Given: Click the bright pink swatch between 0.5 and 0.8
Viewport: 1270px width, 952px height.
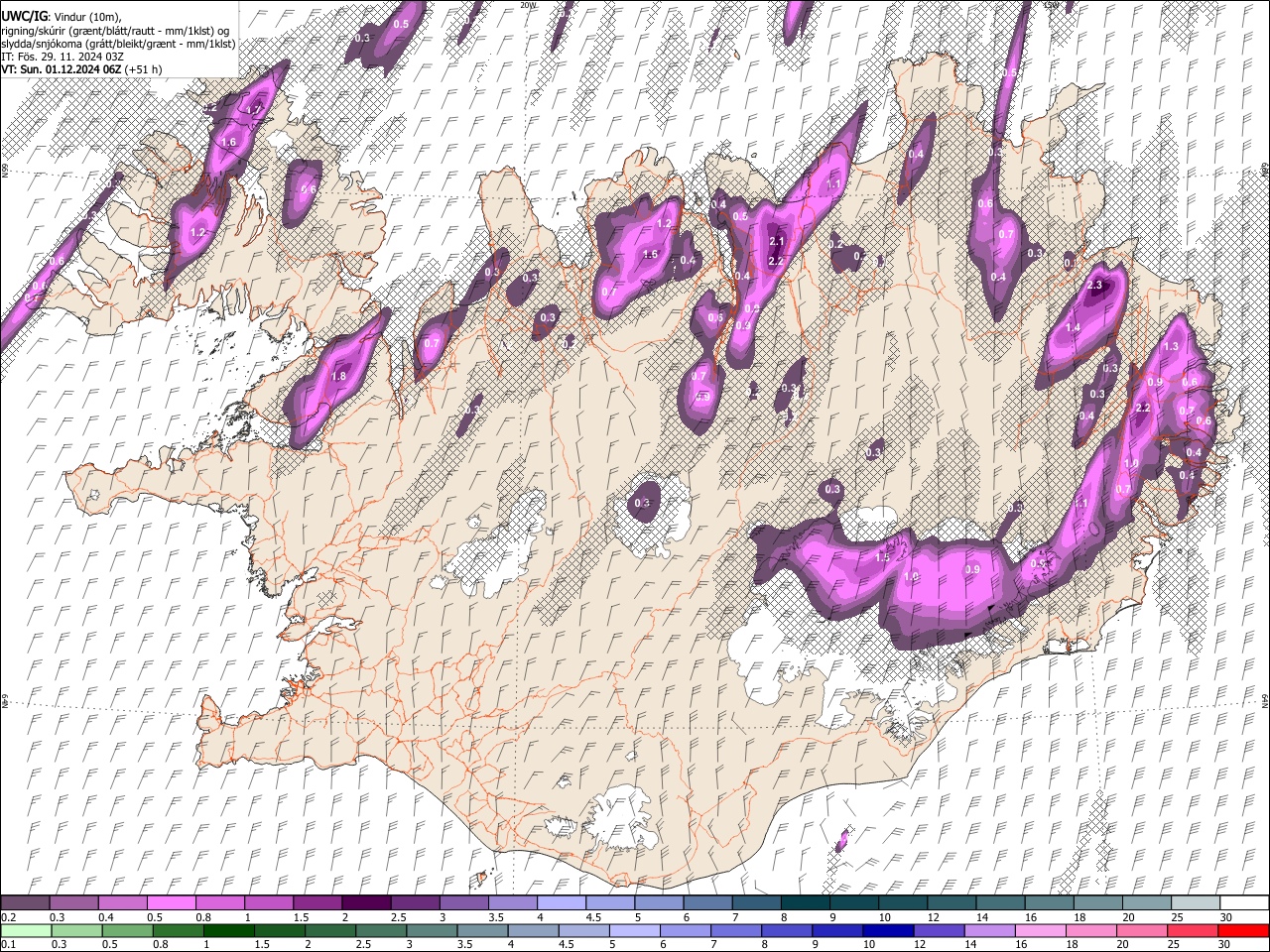Looking at the screenshot, I should click(x=171, y=903).
